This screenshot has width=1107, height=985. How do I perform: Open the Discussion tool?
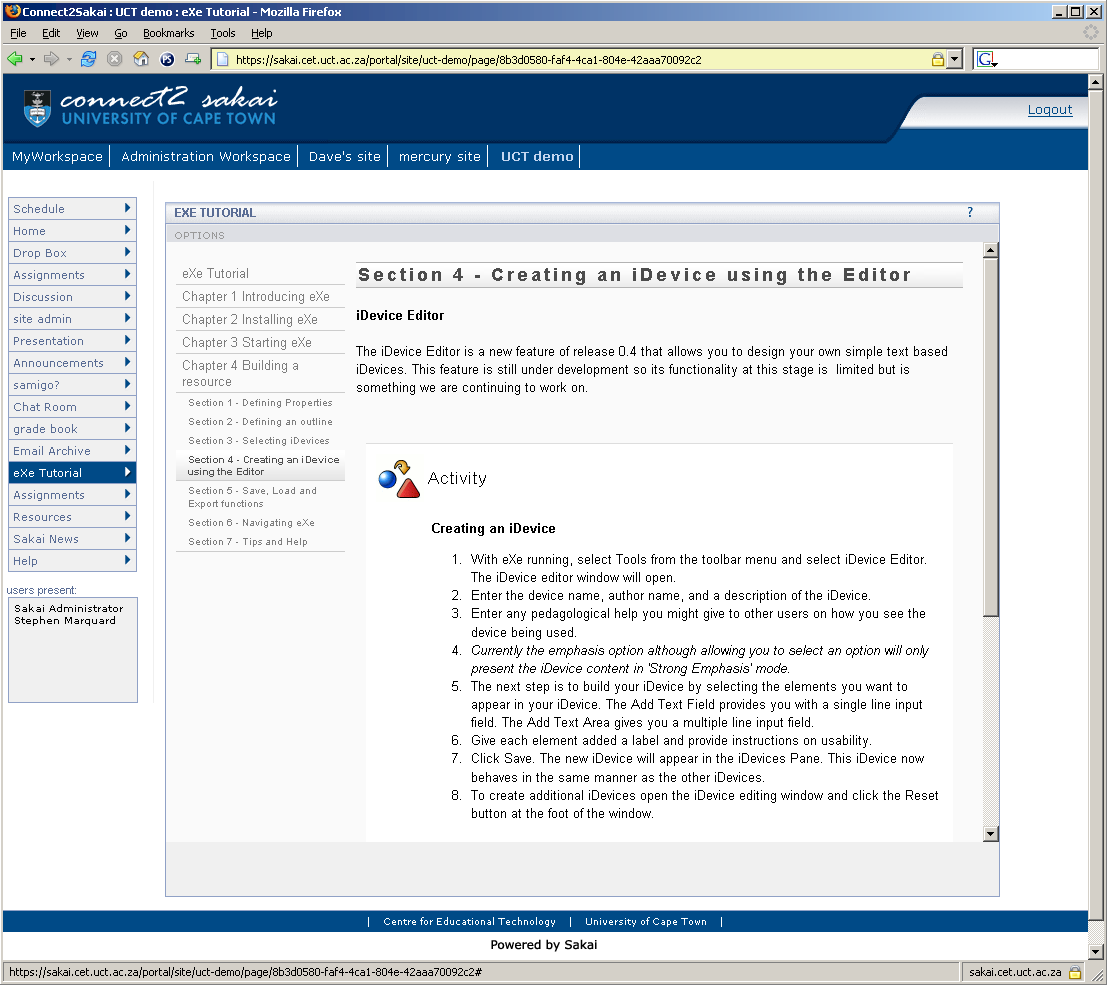[72, 297]
